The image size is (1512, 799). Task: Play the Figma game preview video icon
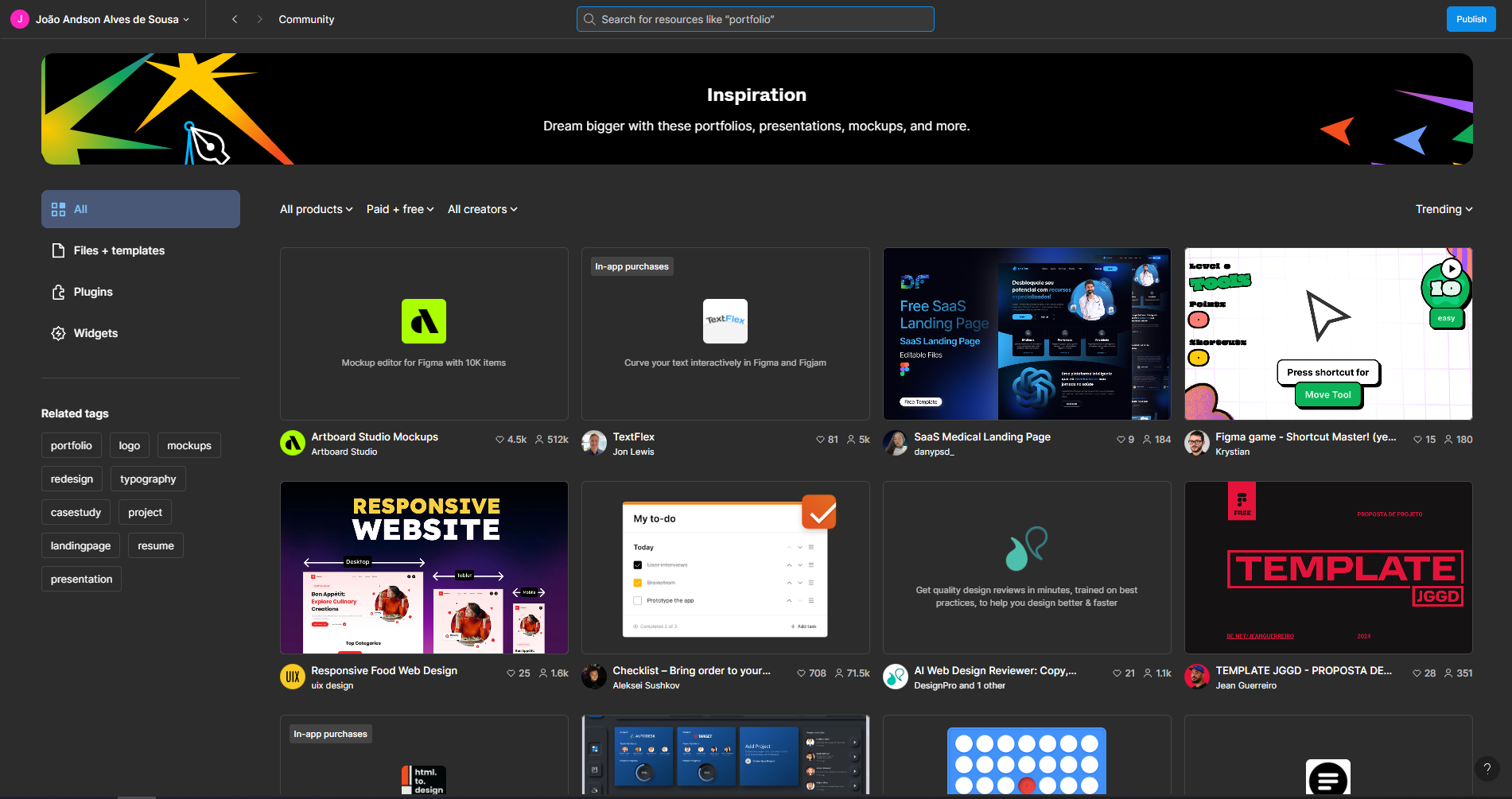1452,269
